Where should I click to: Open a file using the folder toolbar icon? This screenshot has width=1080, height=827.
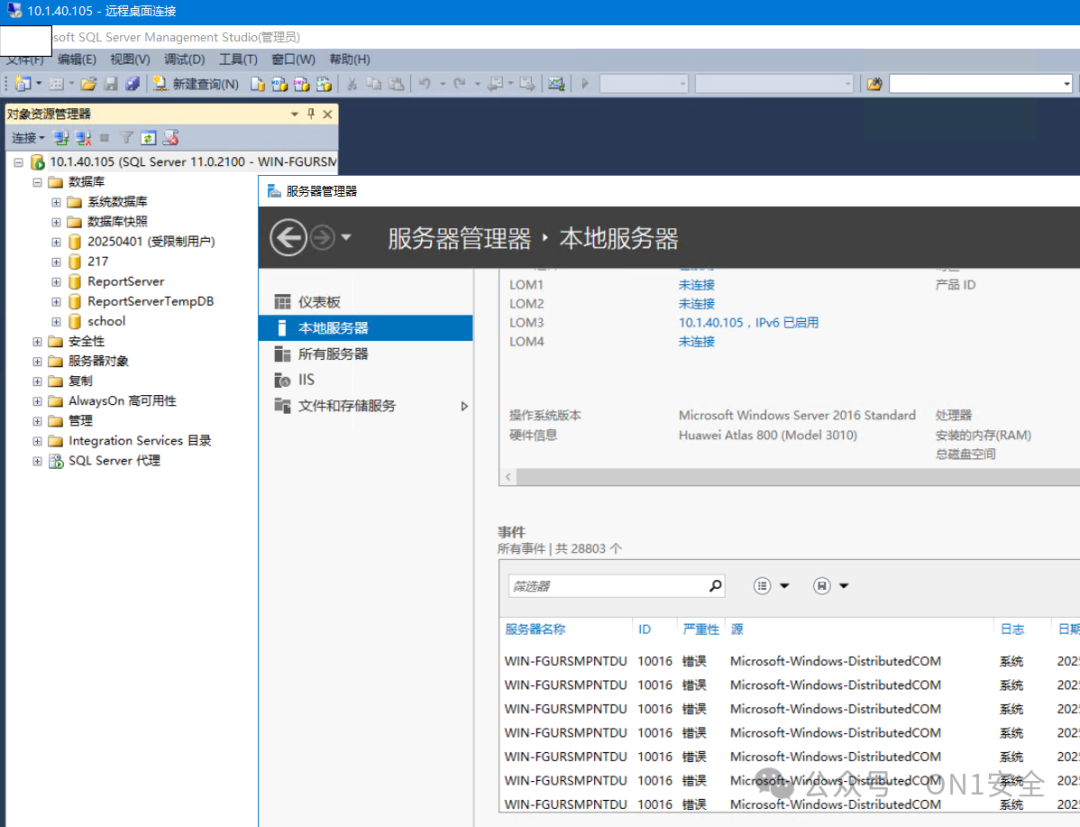click(88, 83)
